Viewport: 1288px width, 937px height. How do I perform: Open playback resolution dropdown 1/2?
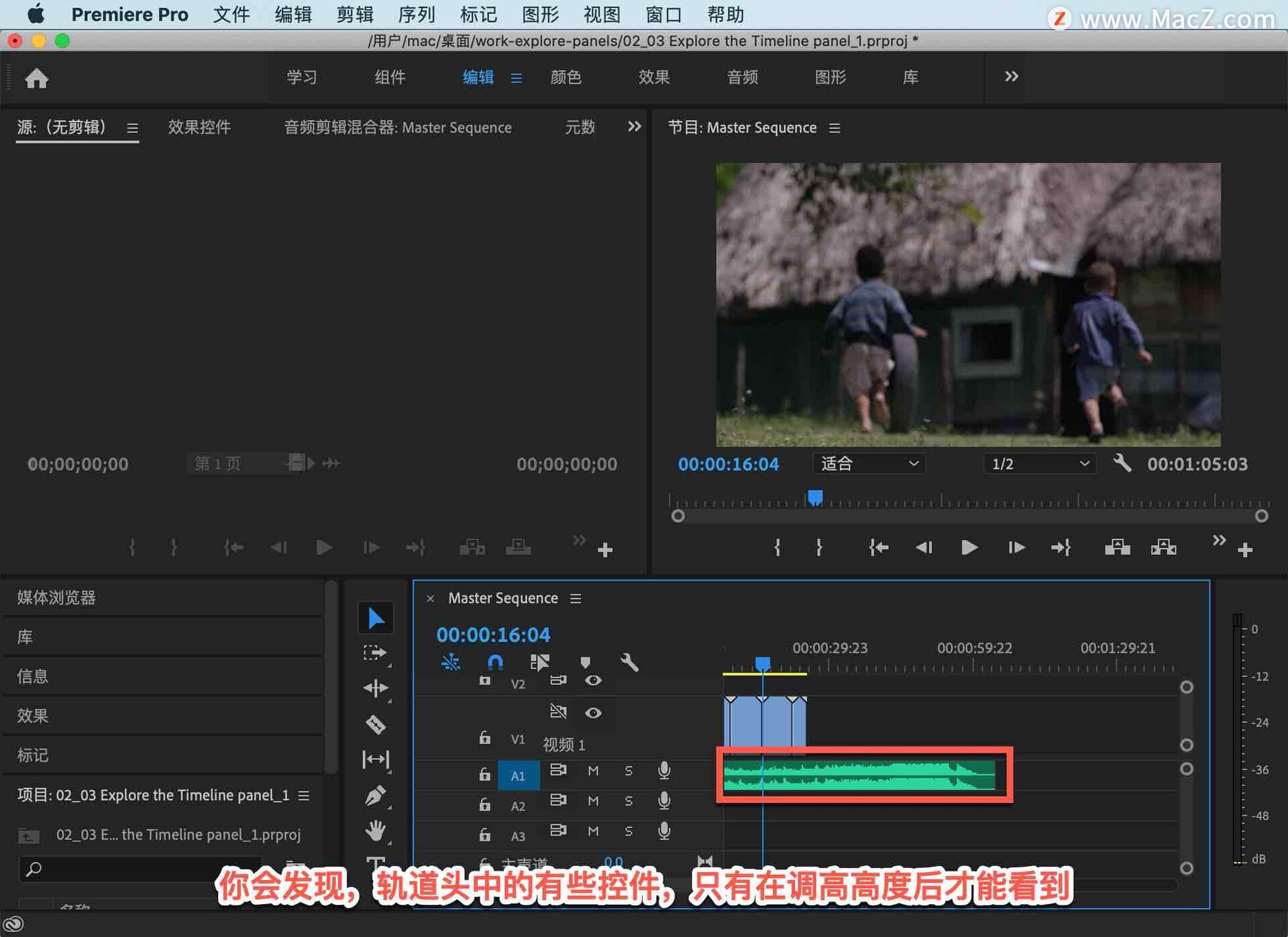click(x=1040, y=463)
